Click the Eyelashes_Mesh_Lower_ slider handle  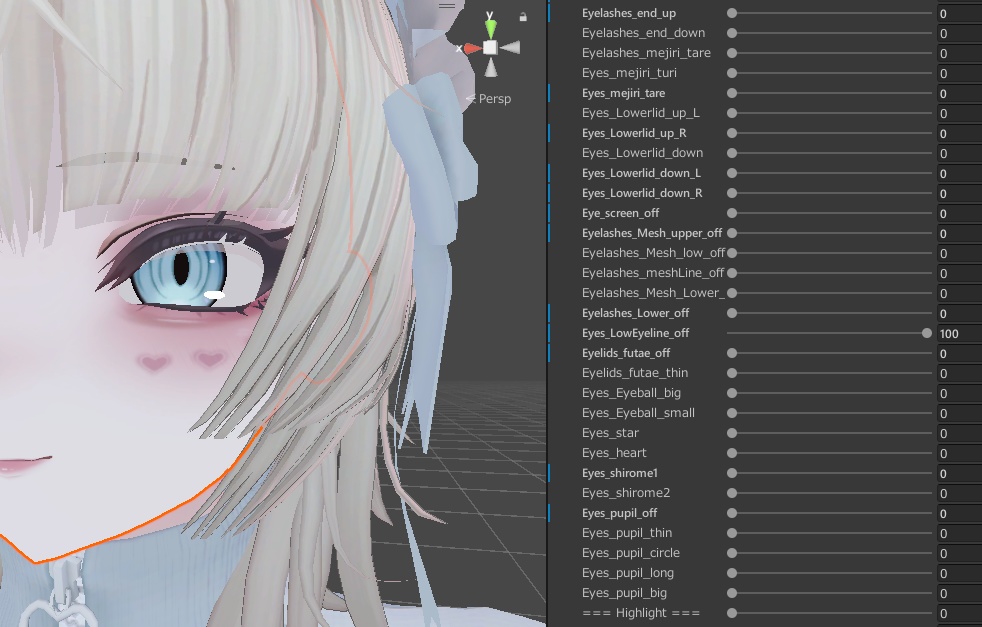pos(731,293)
